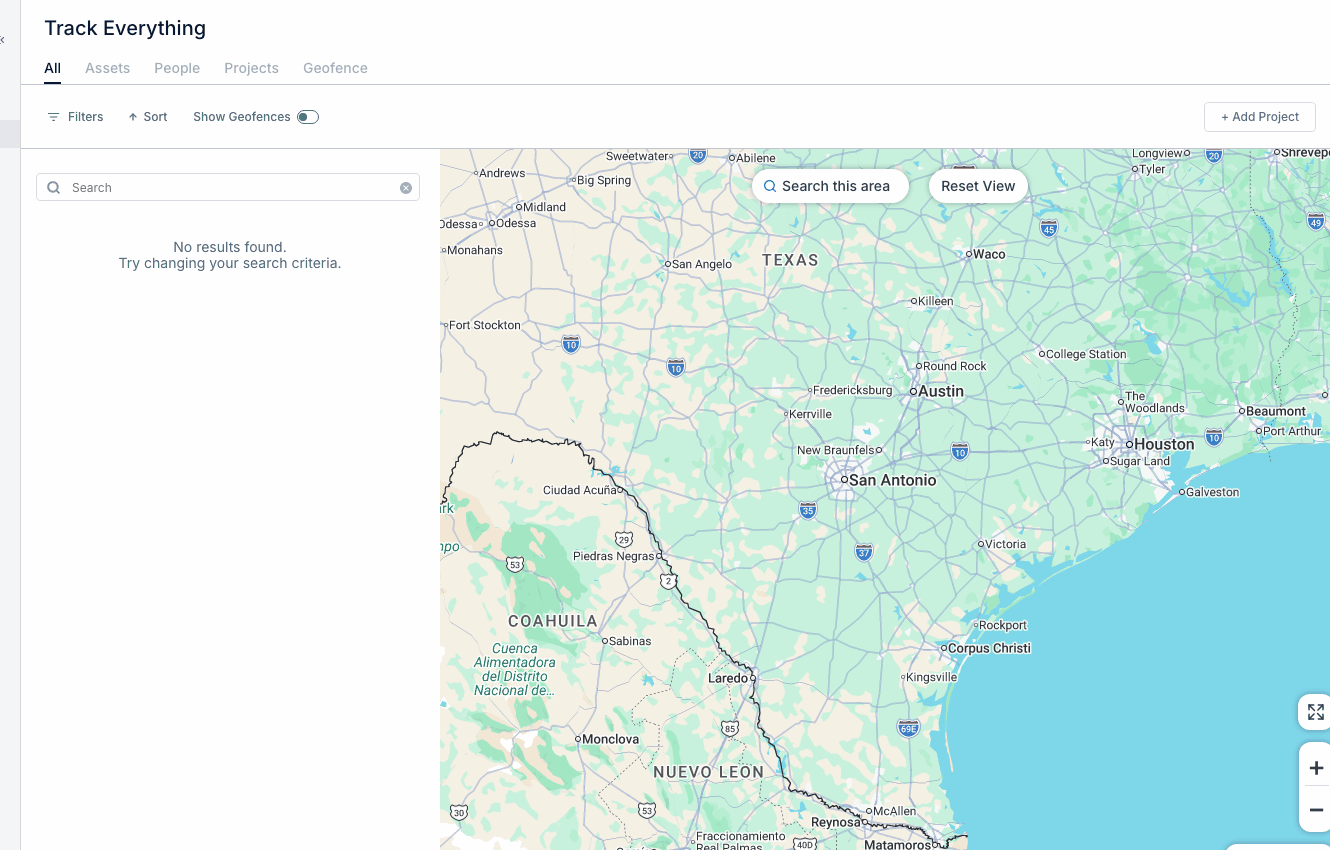Open the People tab
Viewport: 1330px width, 850px height.
coord(177,68)
